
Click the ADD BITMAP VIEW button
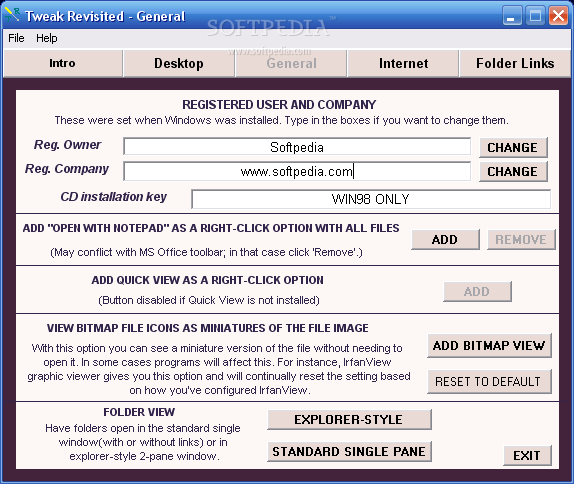tap(489, 346)
